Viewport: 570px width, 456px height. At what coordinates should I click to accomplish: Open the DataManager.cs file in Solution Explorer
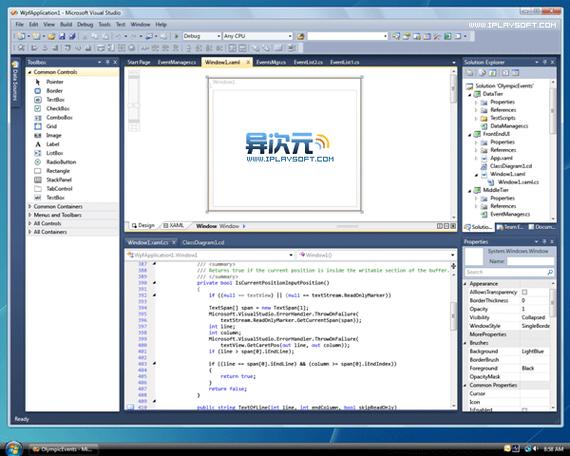click(x=509, y=126)
